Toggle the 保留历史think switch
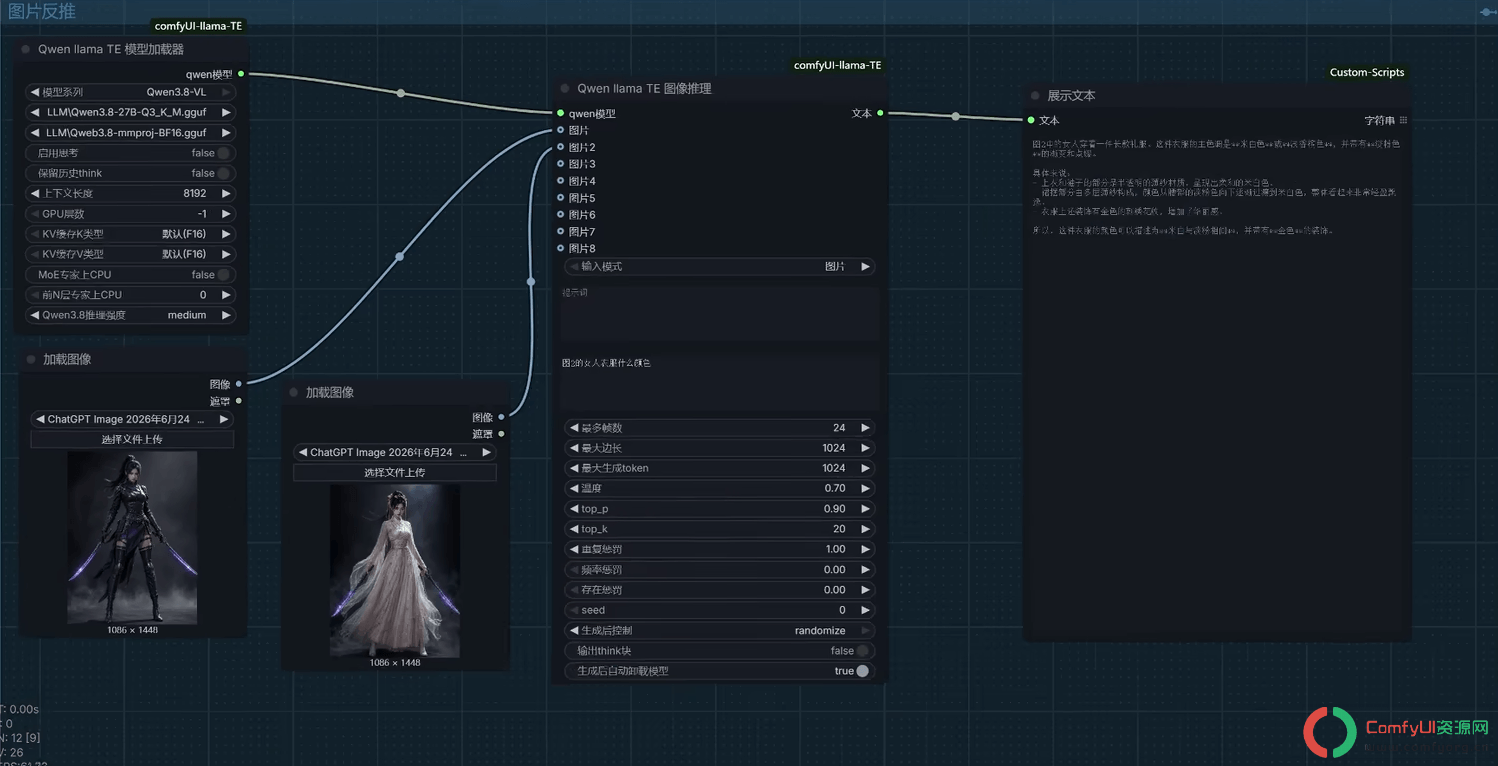The width and height of the screenshot is (1498, 766). tap(224, 173)
